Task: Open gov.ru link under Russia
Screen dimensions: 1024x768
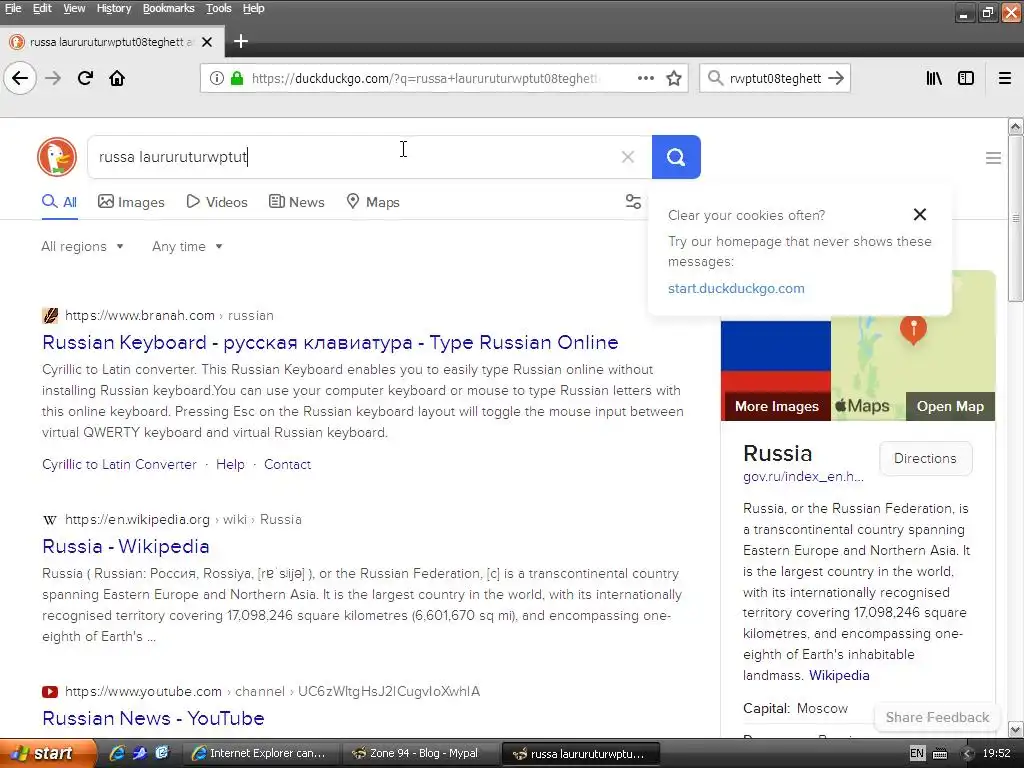Action: coord(803,477)
